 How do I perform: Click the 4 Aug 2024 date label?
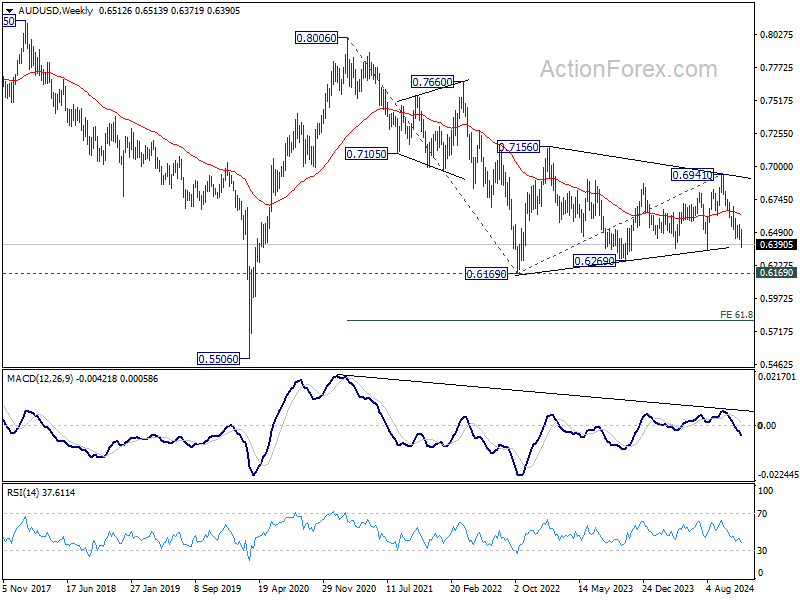tap(730, 588)
